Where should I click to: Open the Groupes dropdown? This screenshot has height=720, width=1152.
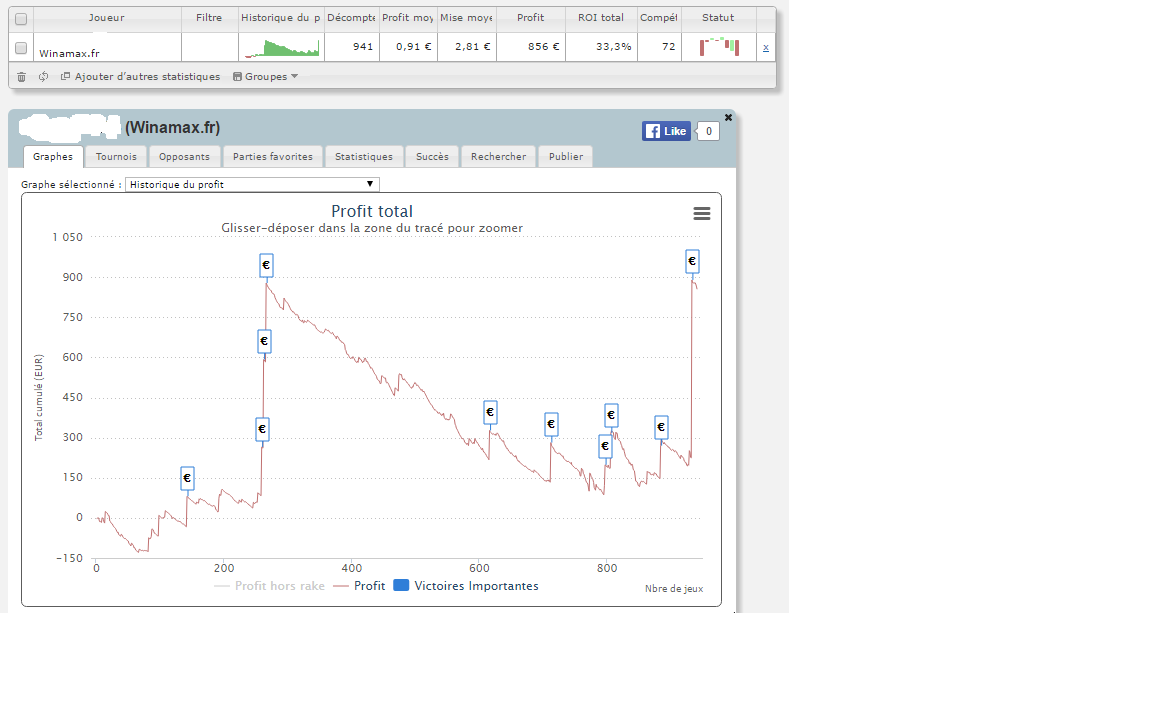pyautogui.click(x=265, y=76)
